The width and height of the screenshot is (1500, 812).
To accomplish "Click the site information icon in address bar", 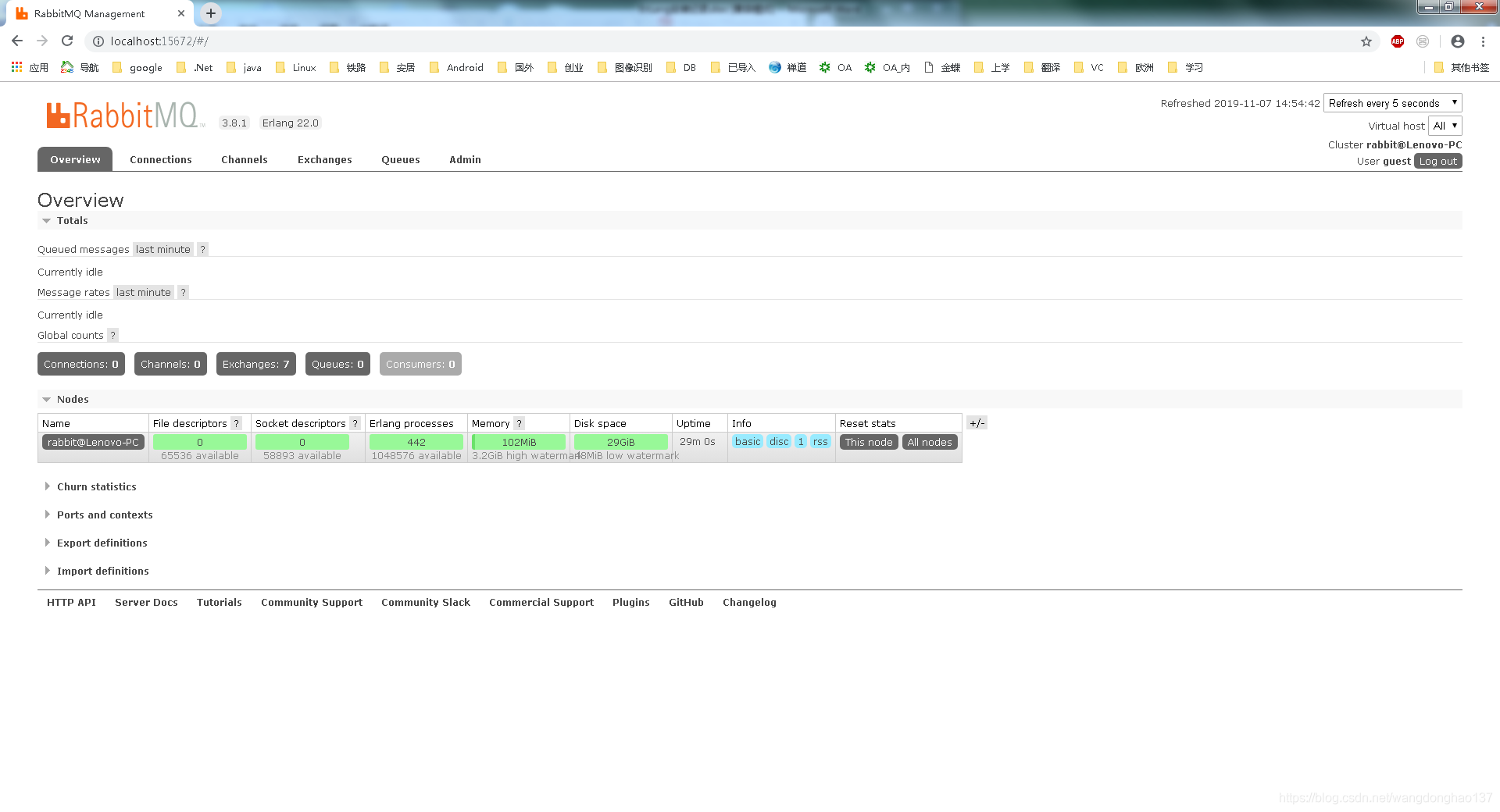I will 98,41.
